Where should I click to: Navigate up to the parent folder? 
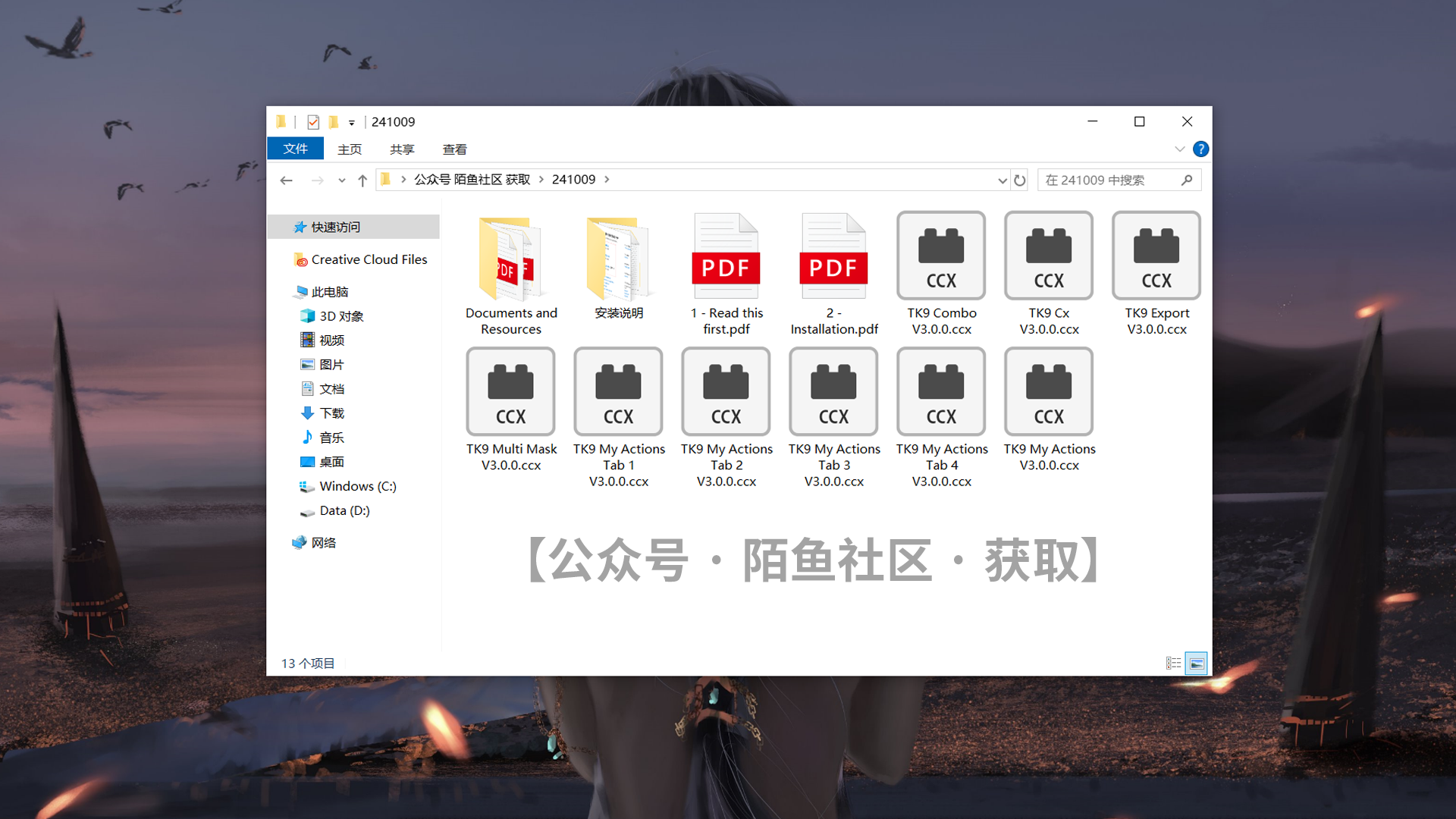[362, 180]
